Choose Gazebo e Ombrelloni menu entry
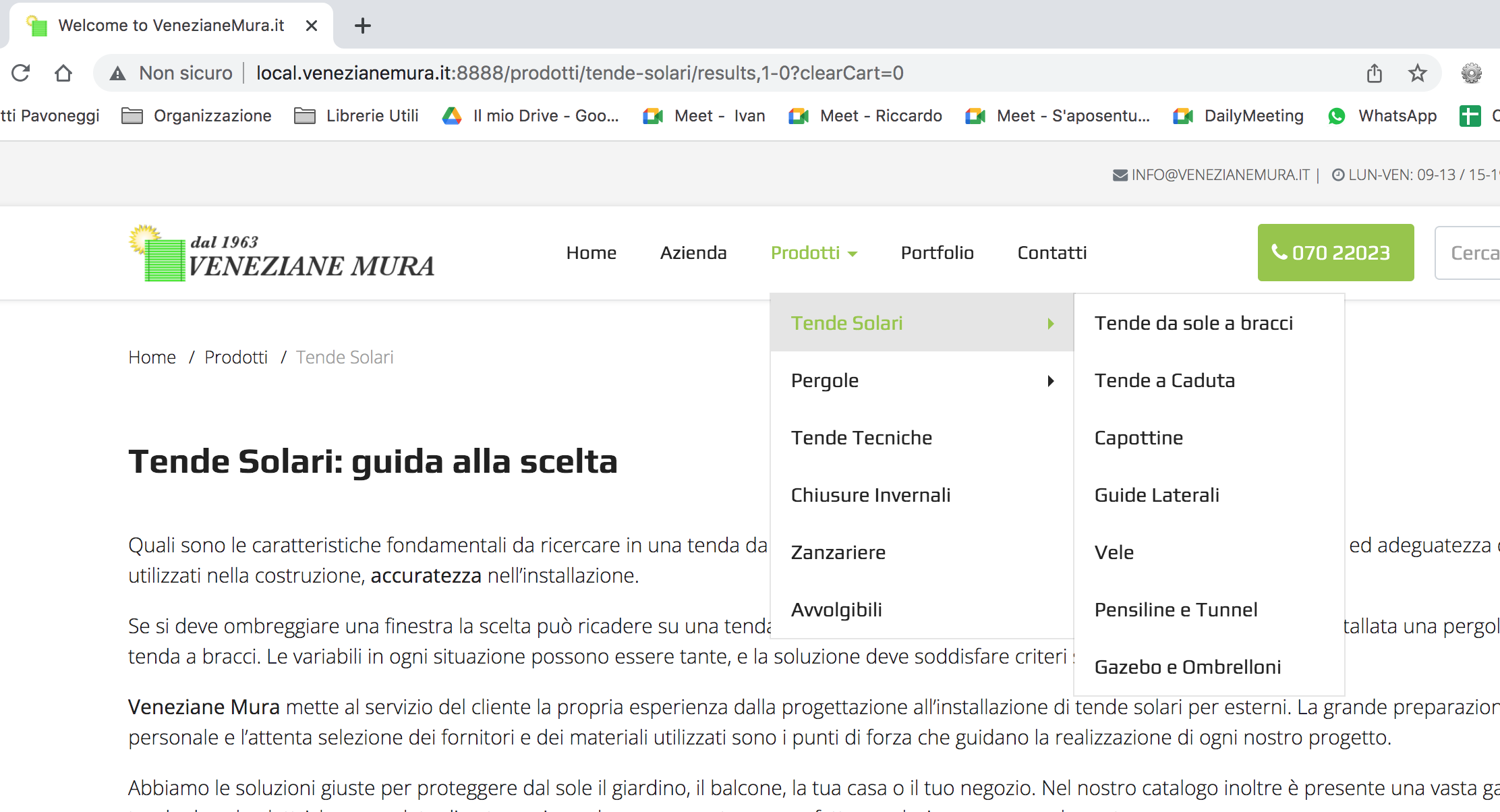The width and height of the screenshot is (1500, 812). [1187, 668]
